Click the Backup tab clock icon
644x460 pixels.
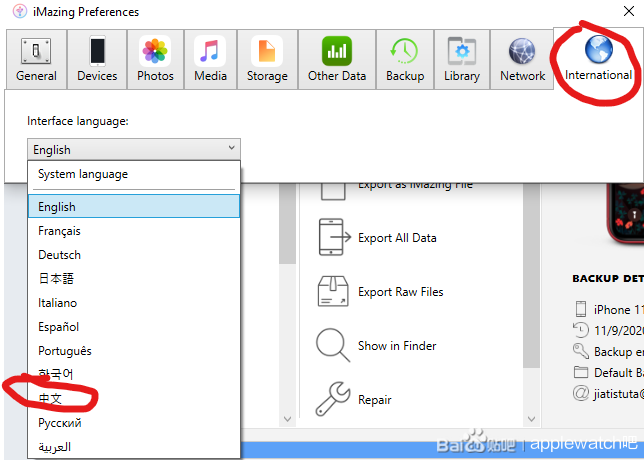405,51
